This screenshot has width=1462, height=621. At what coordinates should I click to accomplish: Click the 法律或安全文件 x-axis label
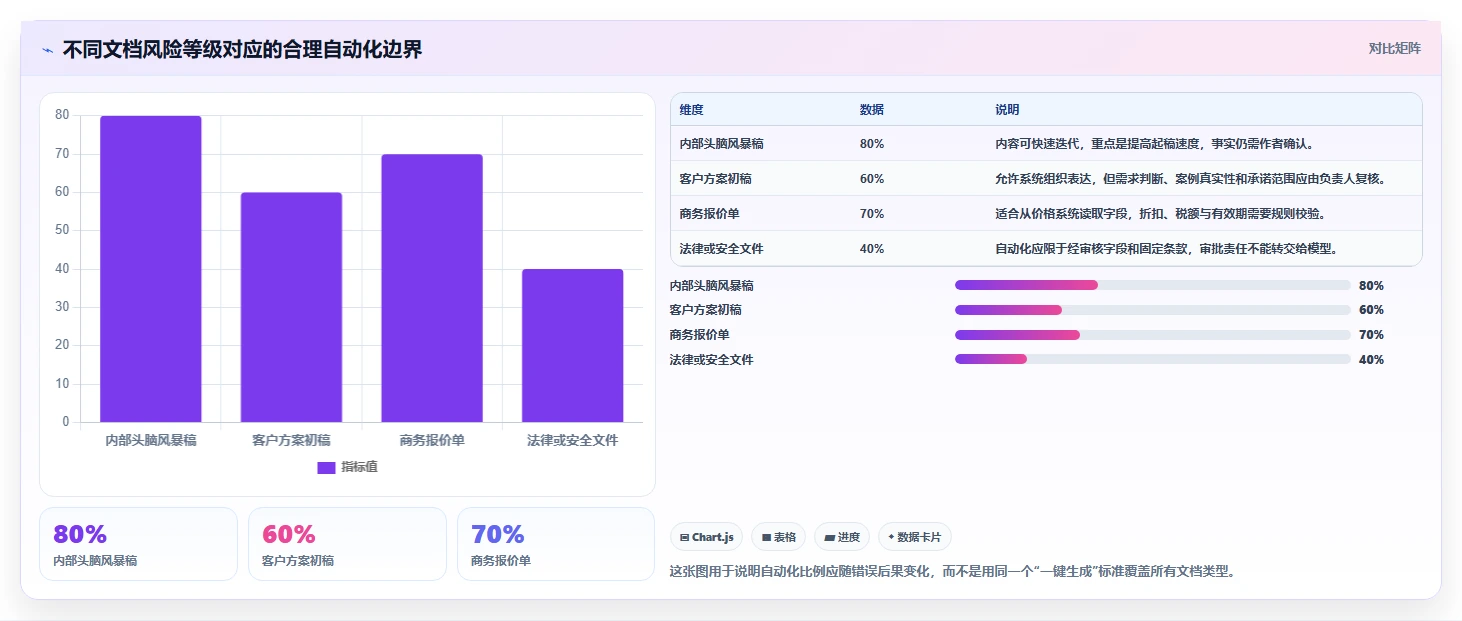click(572, 440)
